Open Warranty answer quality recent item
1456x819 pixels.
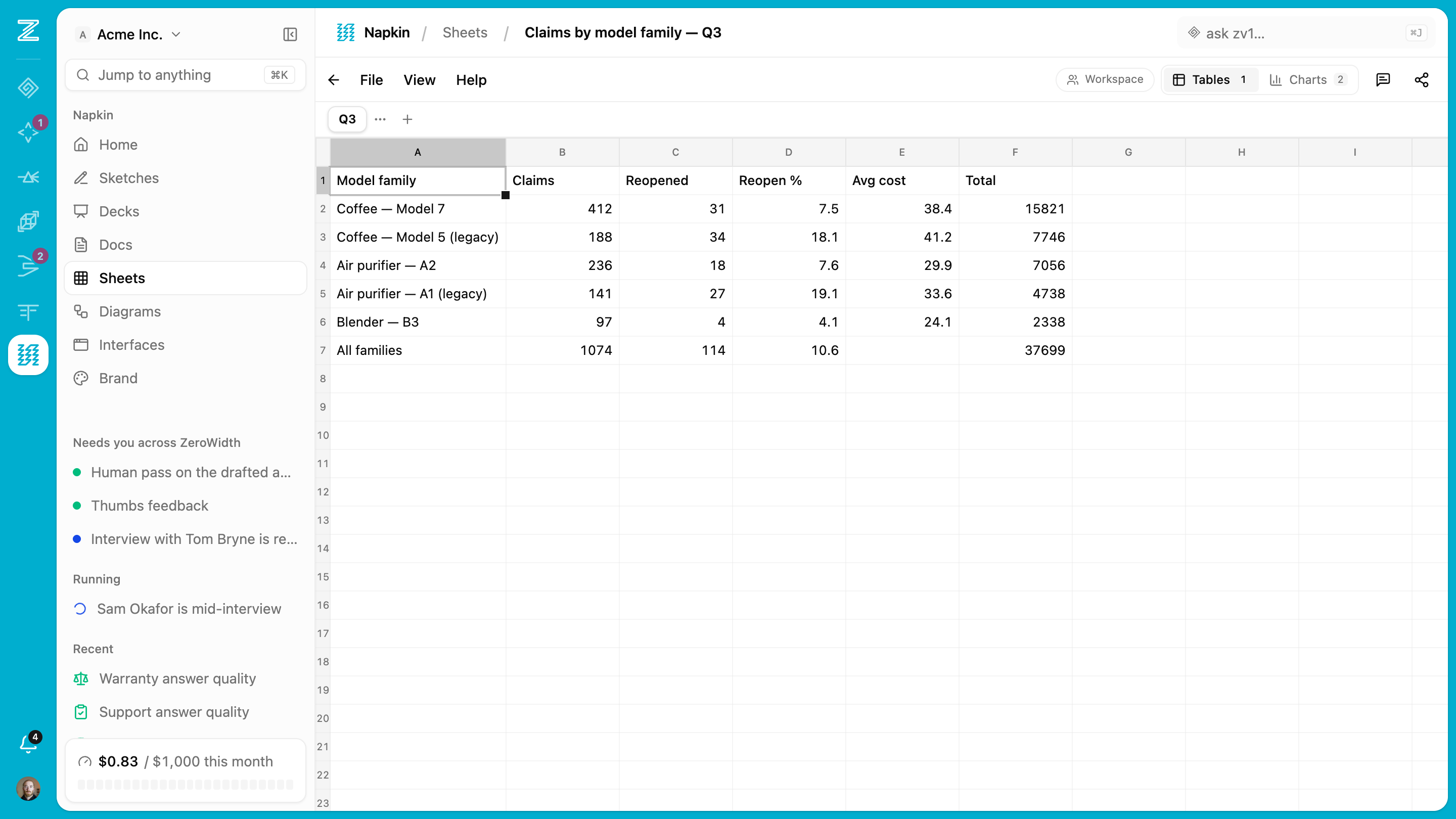pos(186,679)
